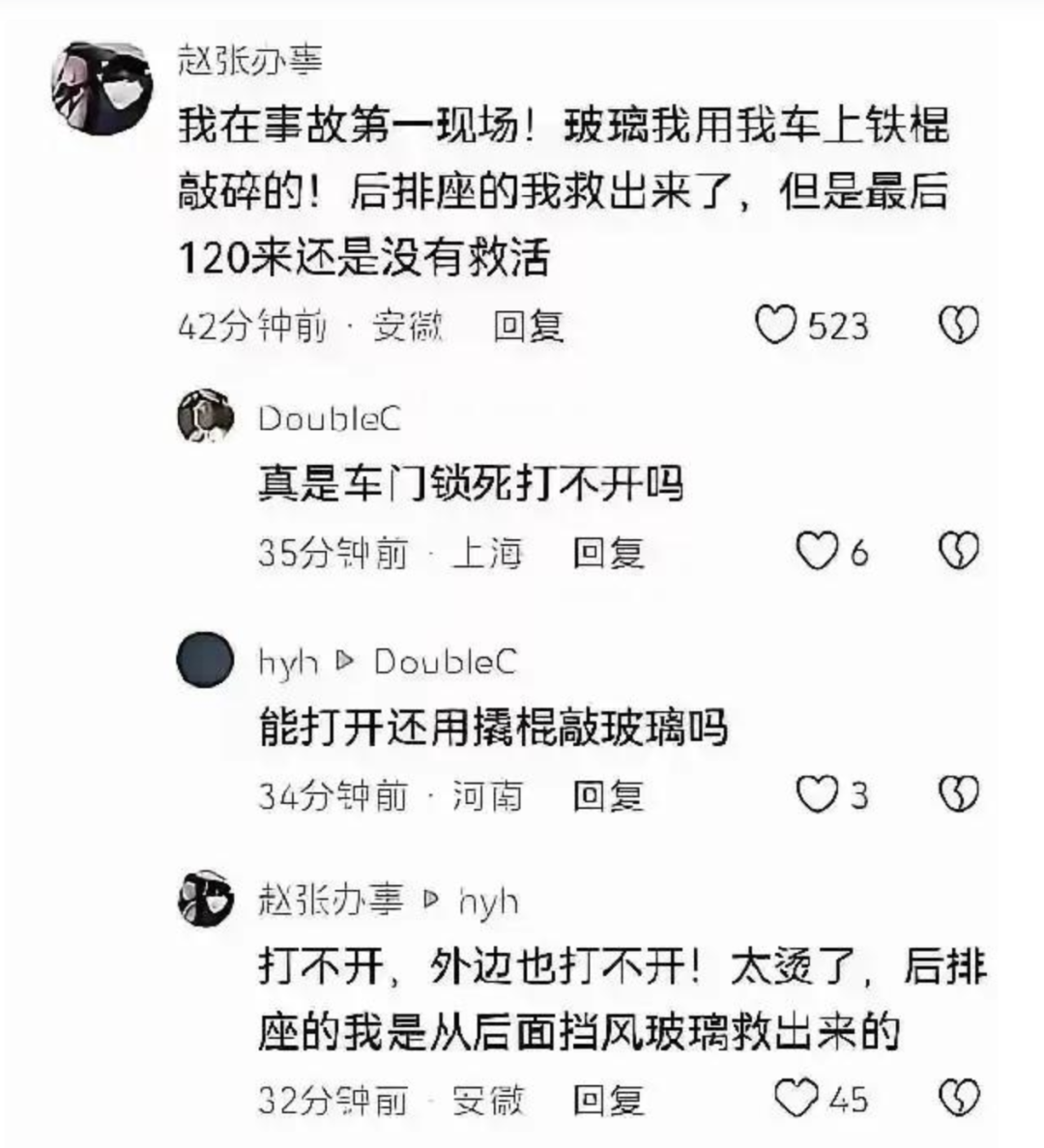
Task: Open the hyh mention in the last reply
Action: coord(489,903)
